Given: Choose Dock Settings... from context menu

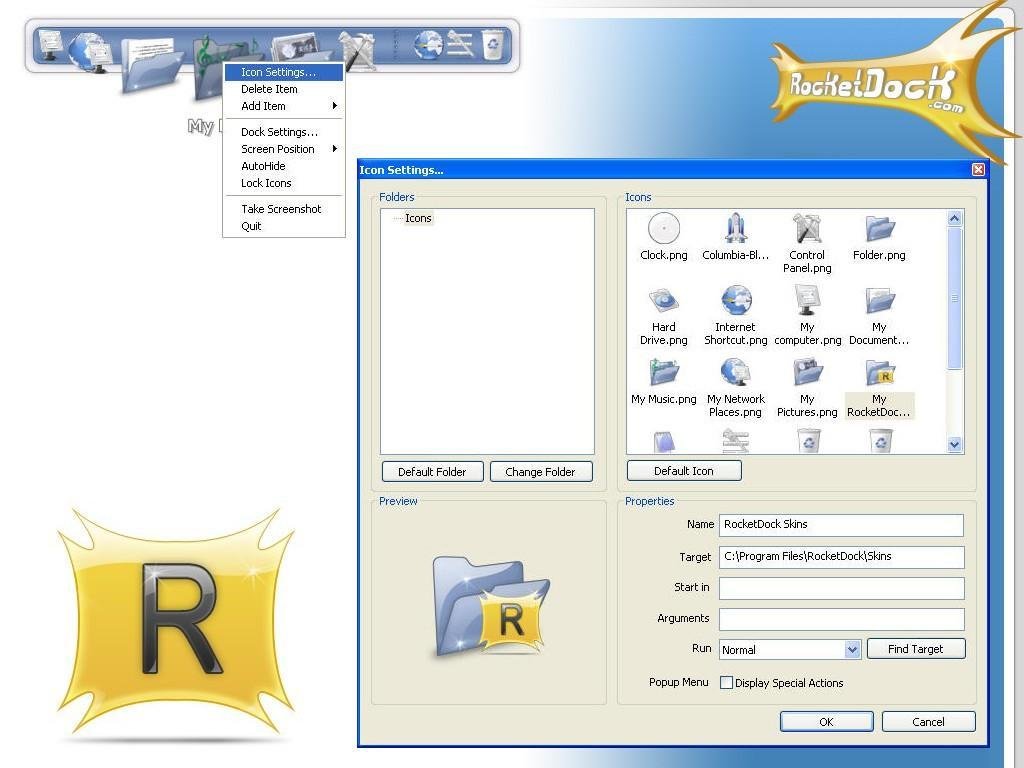Looking at the screenshot, I should [279, 132].
